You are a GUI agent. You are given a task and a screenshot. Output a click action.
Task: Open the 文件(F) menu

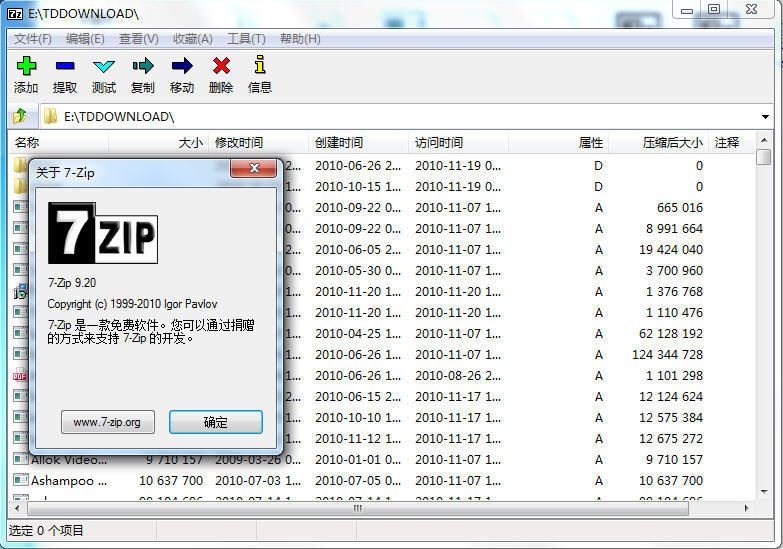(x=33, y=39)
